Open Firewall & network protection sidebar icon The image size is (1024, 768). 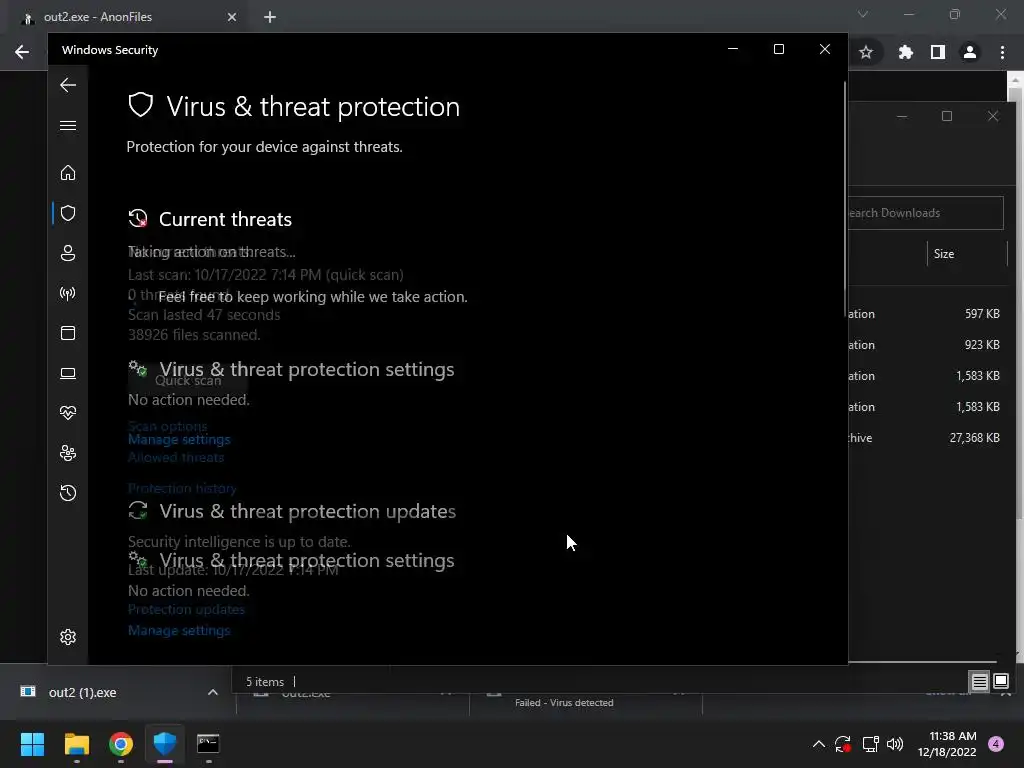tap(68, 293)
